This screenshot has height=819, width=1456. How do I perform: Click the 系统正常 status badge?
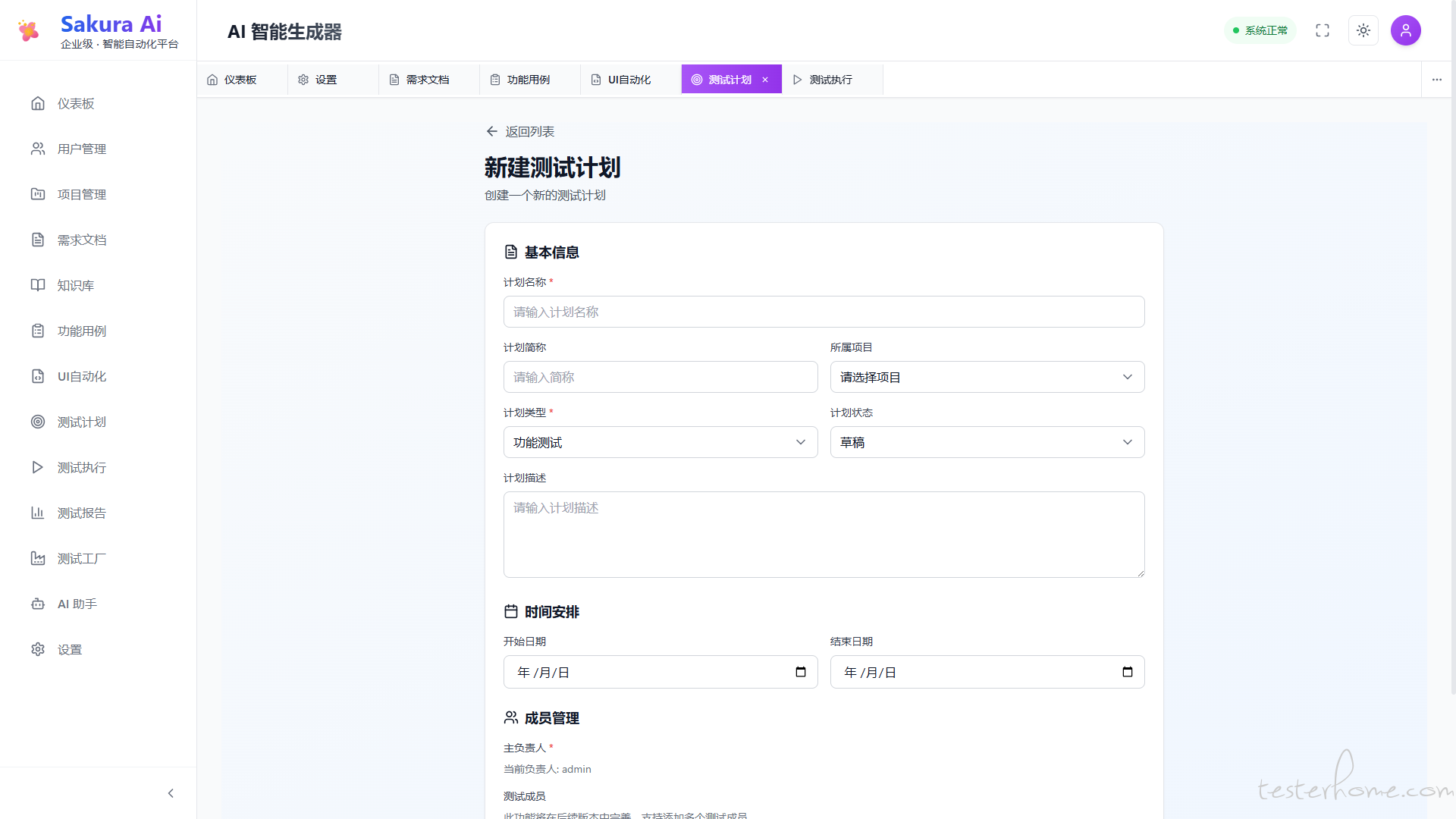tap(1260, 30)
